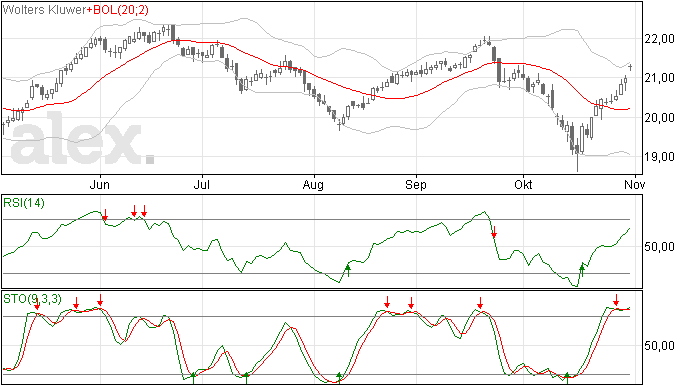Screen dimensions: 690x387
Task: Click the +BOL(20;2) indicator label
Action: point(117,9)
